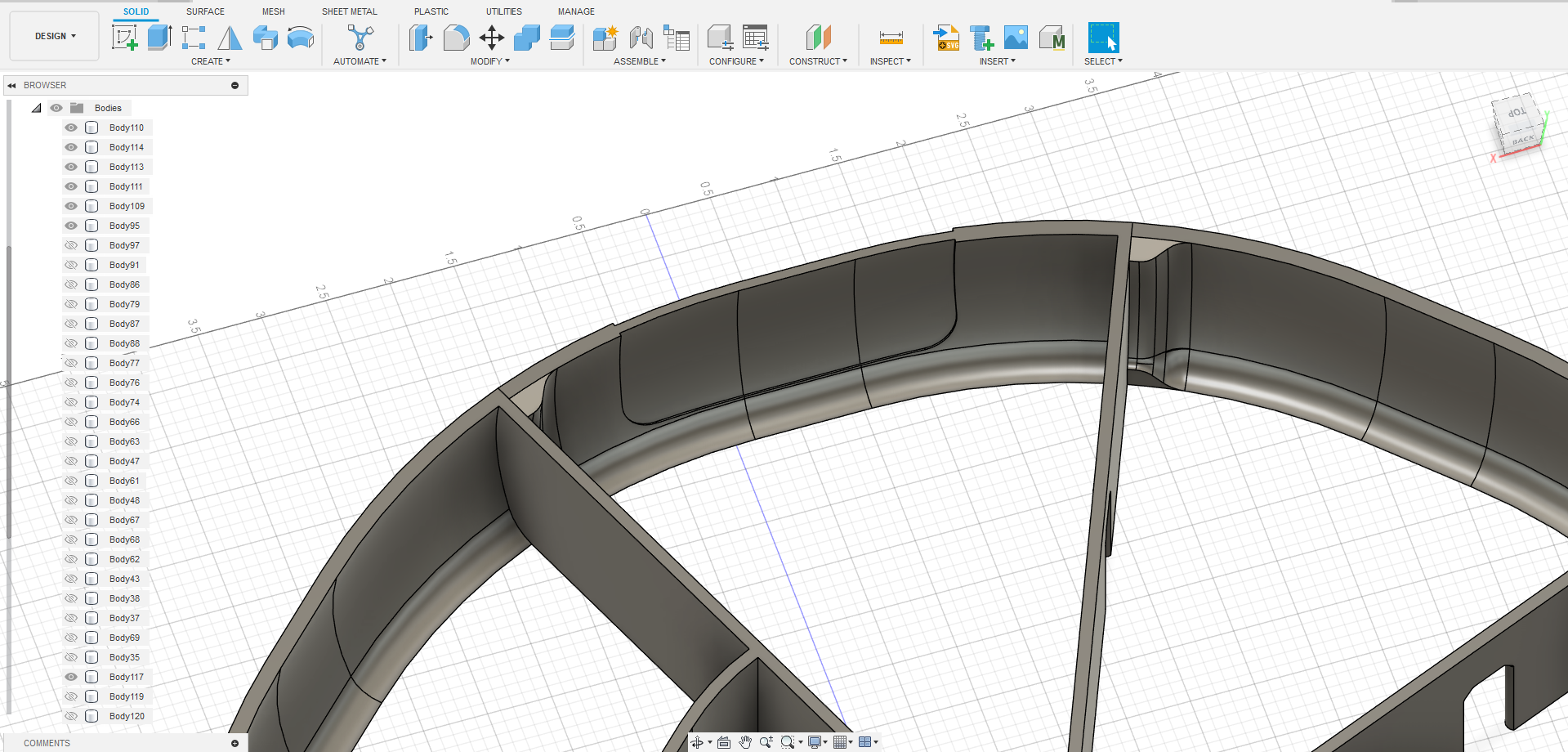
Task: Expand the COMMENTS panel plus button
Action: (x=235, y=743)
